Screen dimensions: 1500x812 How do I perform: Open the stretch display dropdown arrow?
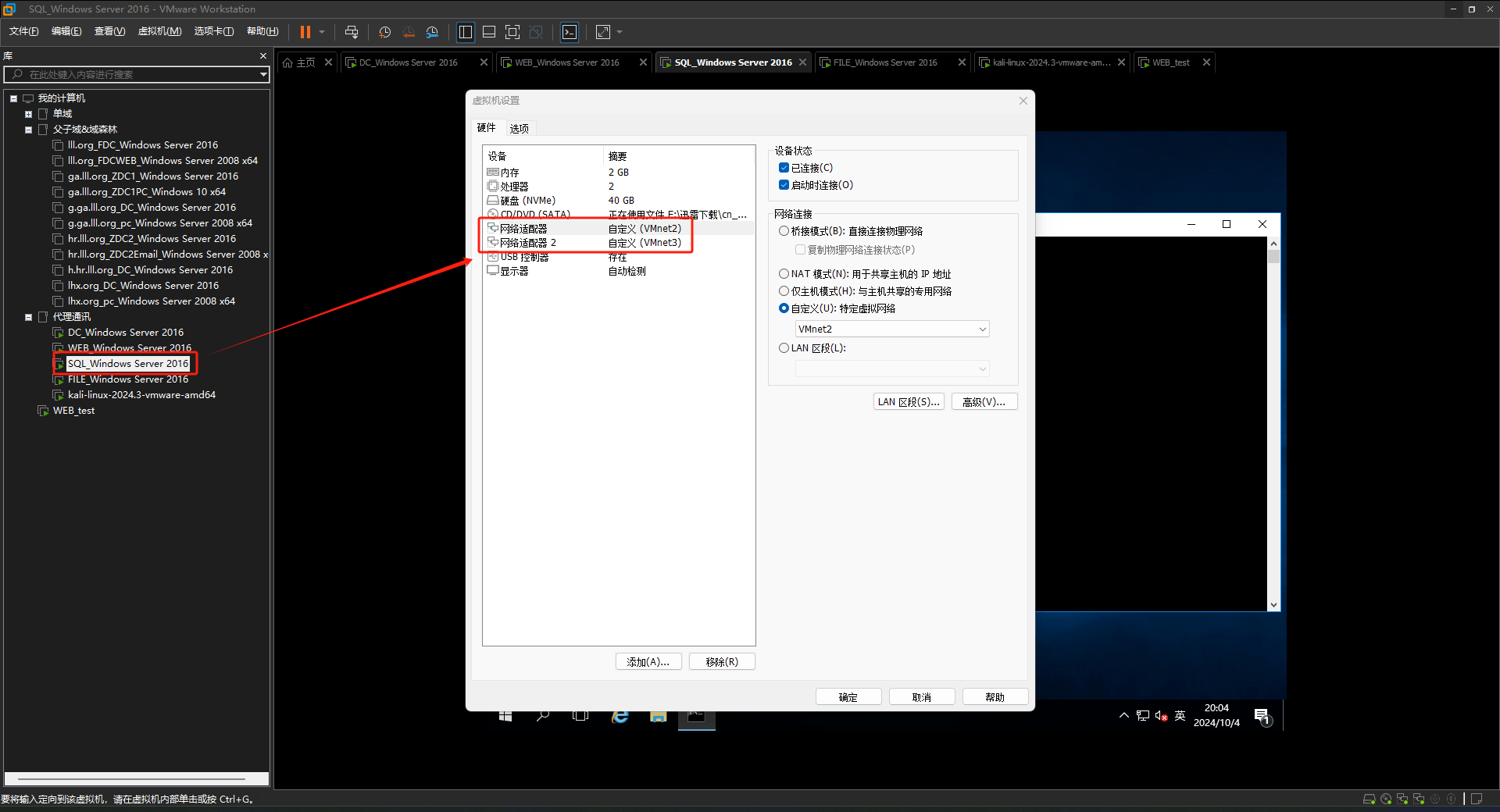(620, 32)
